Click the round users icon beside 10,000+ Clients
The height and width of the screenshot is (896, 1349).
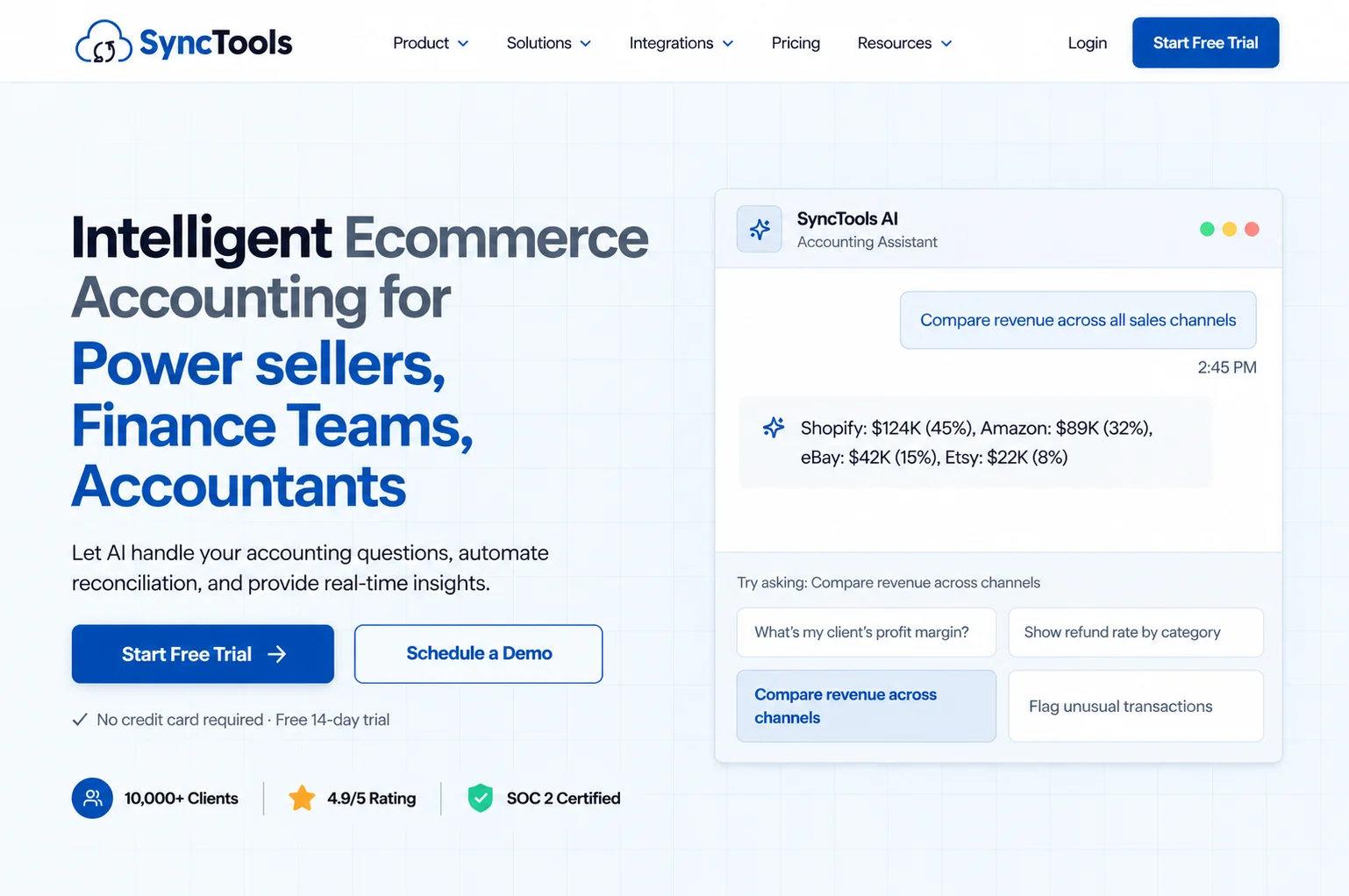pos(92,798)
